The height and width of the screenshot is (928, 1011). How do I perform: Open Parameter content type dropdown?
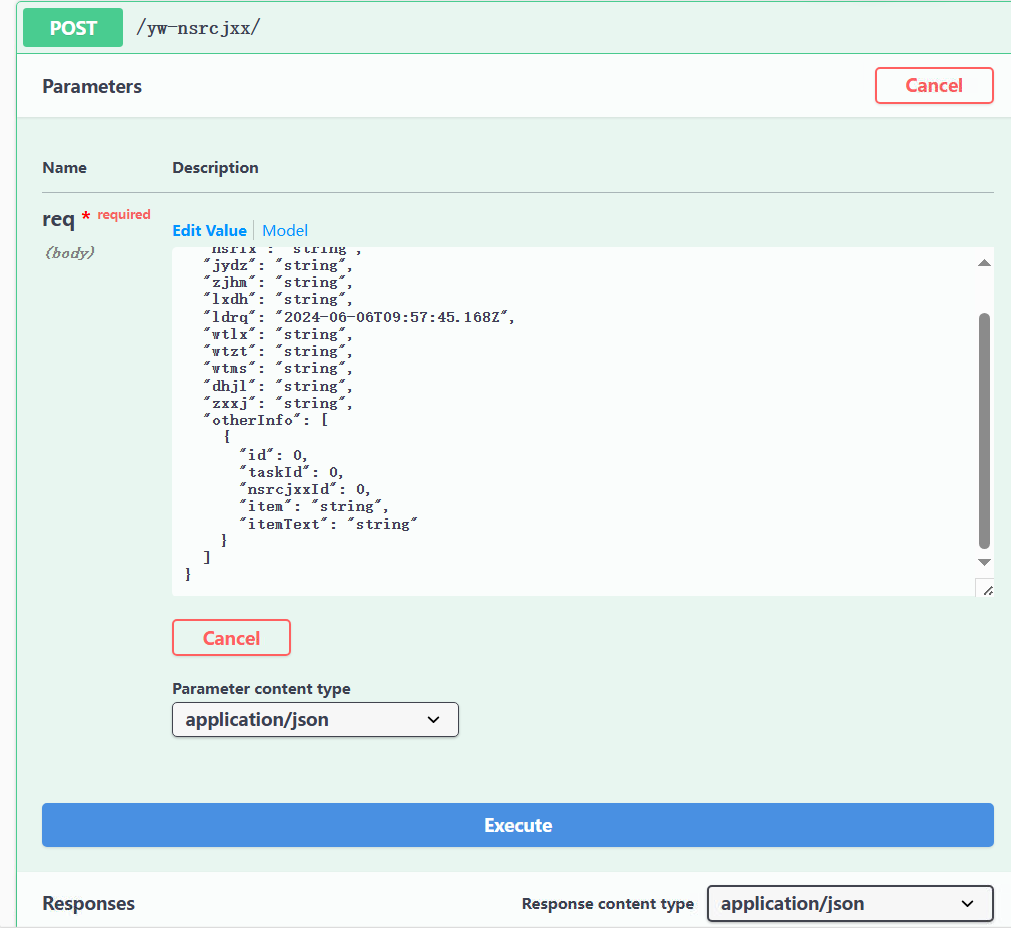coord(315,719)
